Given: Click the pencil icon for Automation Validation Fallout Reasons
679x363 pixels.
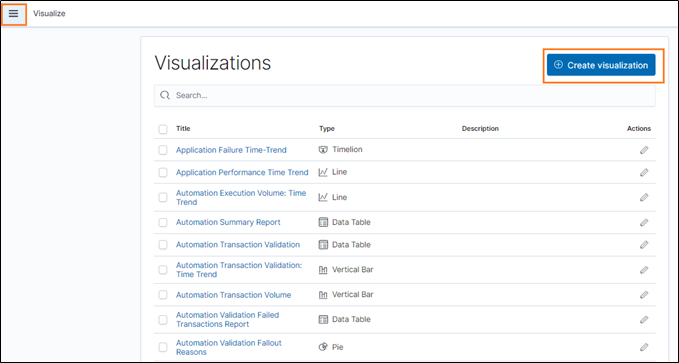Looking at the screenshot, I should click(644, 347).
